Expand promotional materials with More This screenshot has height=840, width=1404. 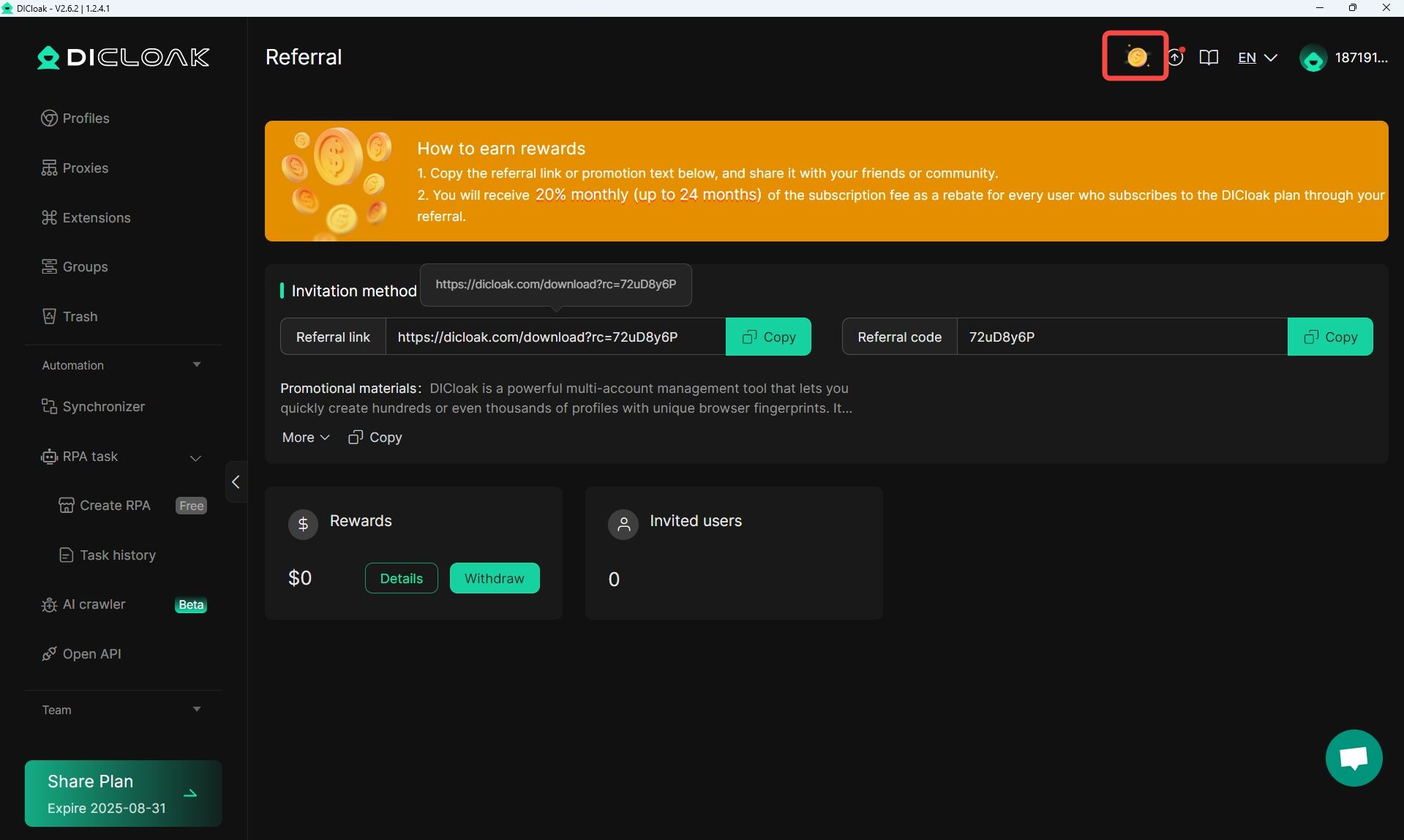click(x=306, y=437)
